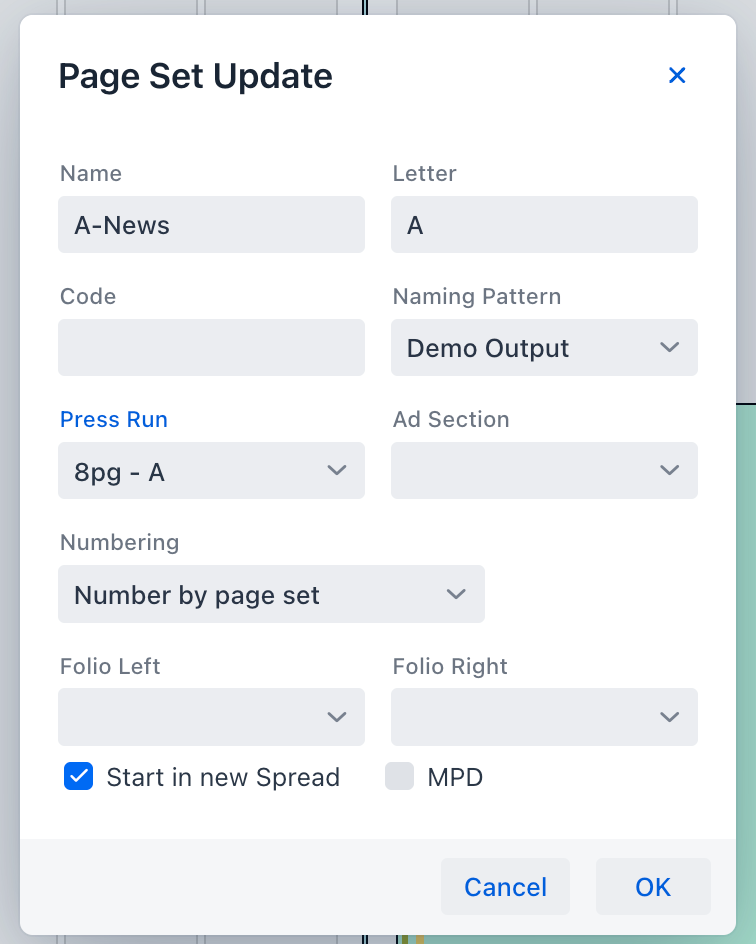Click the Name field containing A-News
This screenshot has width=756, height=944.
click(211, 225)
